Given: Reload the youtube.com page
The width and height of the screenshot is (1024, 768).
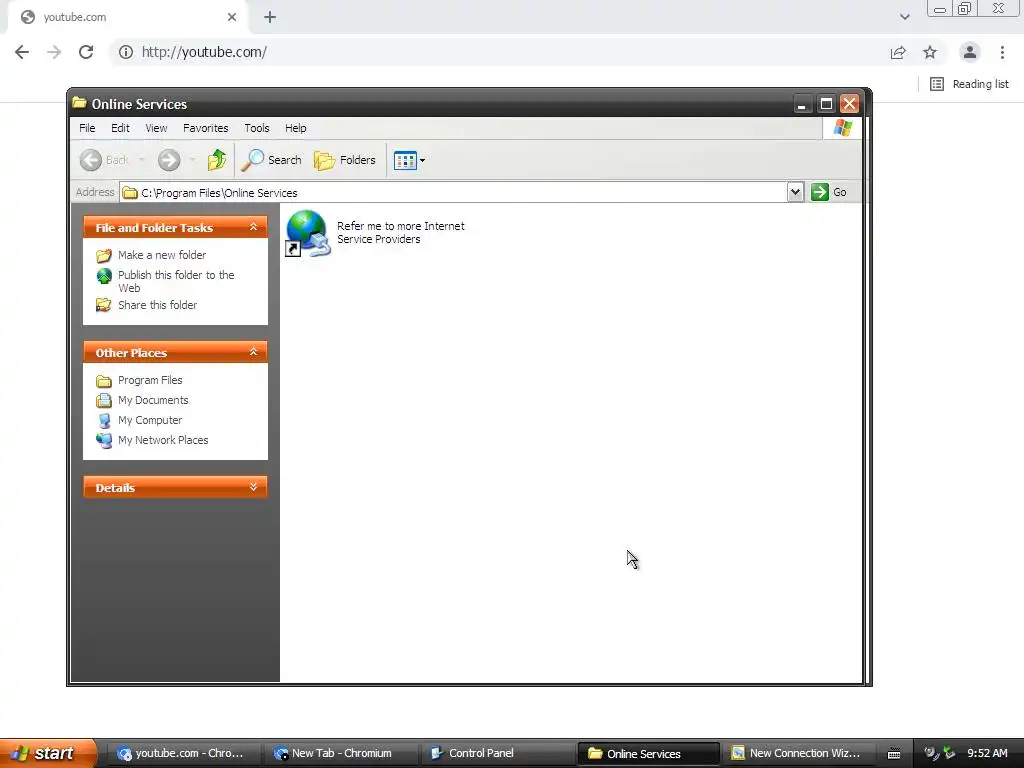Looking at the screenshot, I should tap(86, 52).
